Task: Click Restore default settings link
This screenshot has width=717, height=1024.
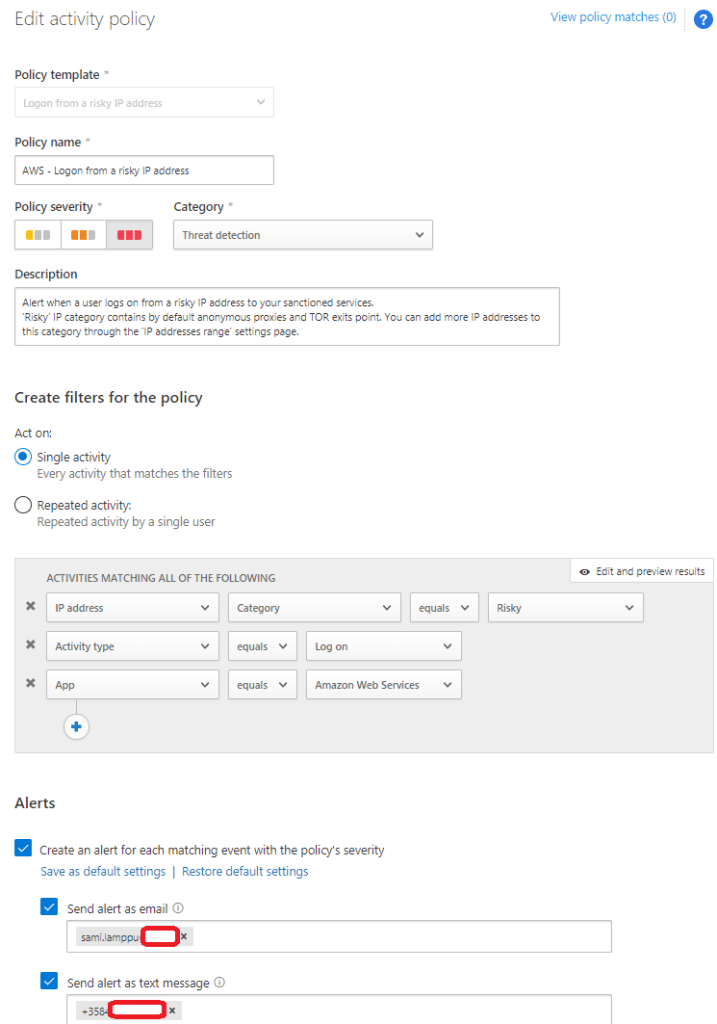Action: pyautogui.click(x=245, y=871)
